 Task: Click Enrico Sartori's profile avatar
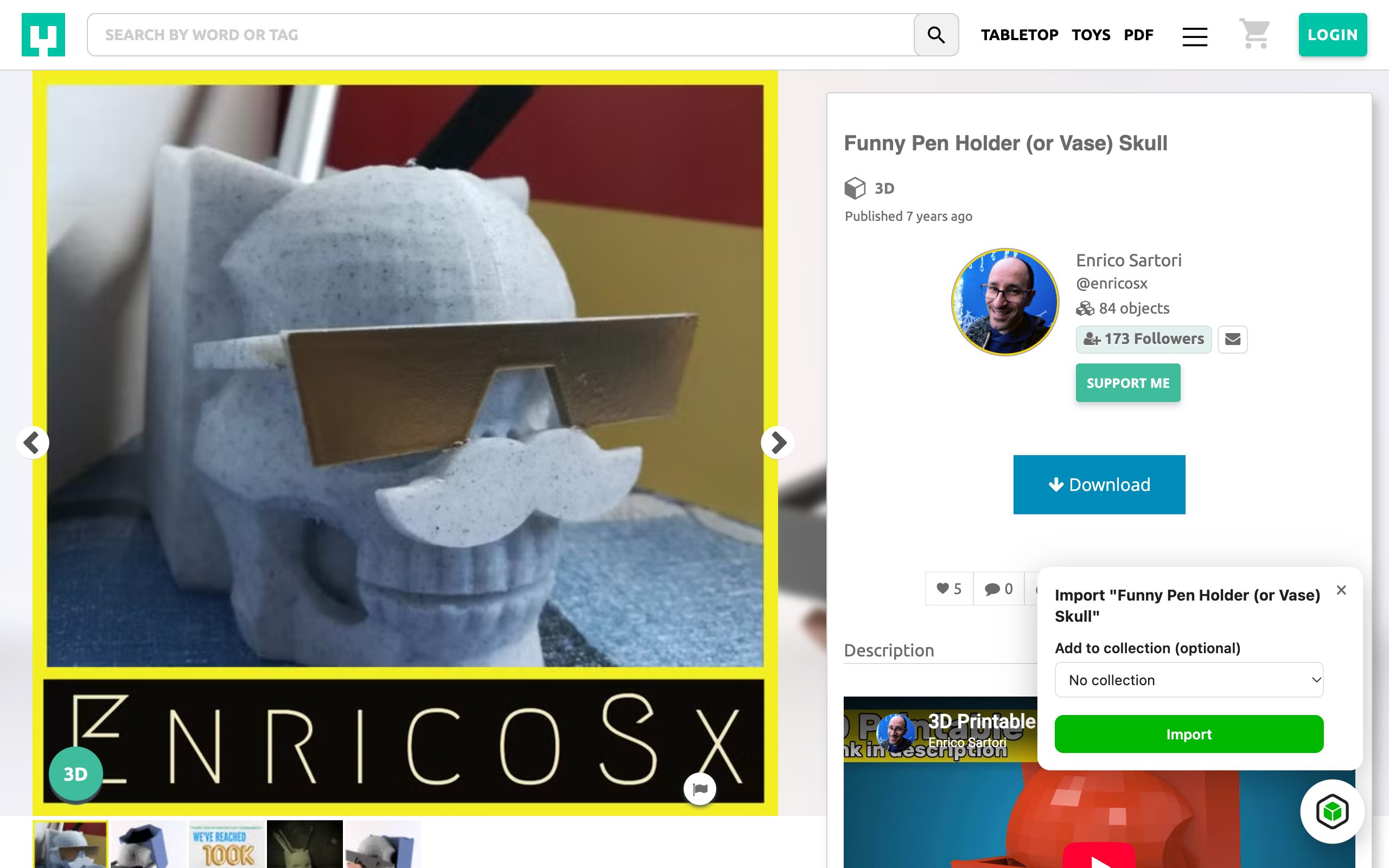[1004, 302]
